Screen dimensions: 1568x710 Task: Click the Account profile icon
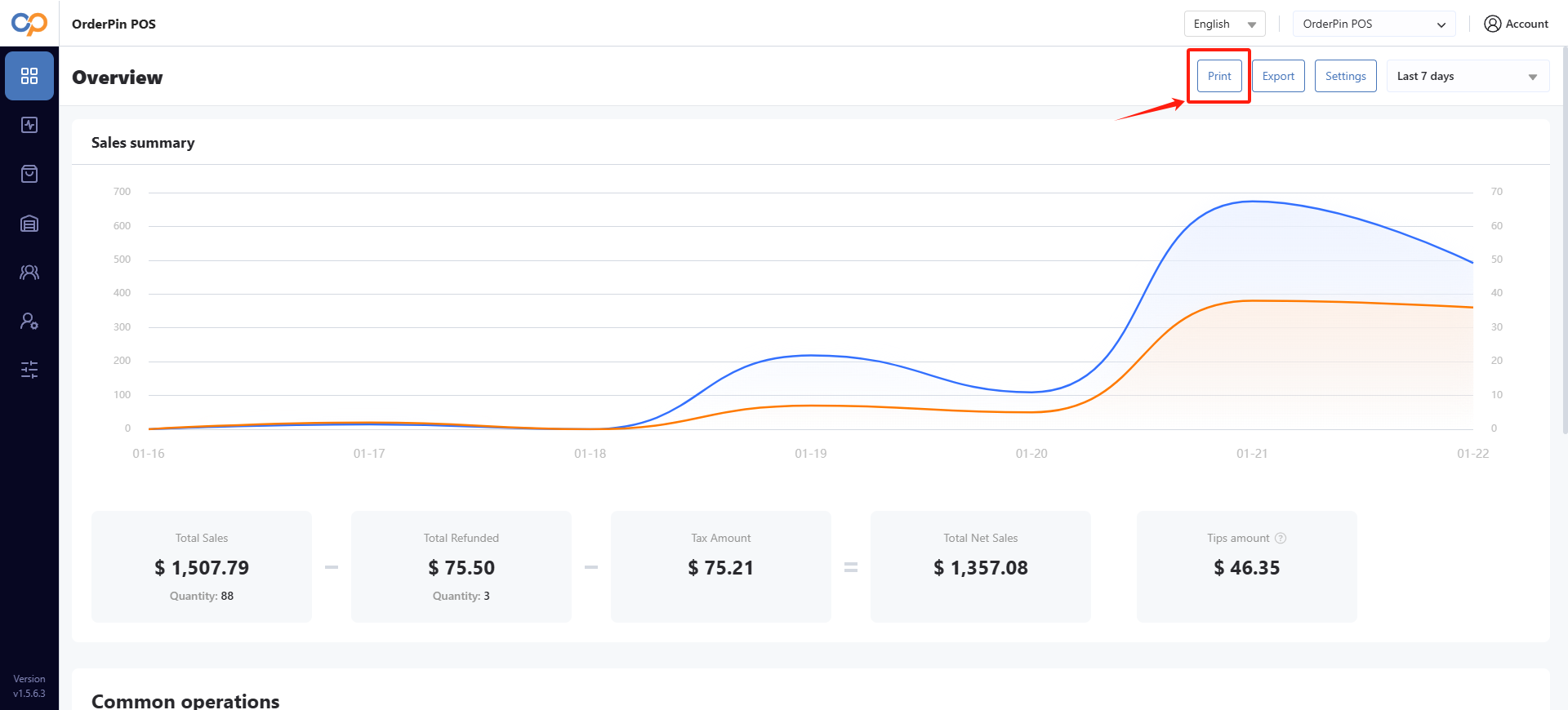coord(1492,24)
